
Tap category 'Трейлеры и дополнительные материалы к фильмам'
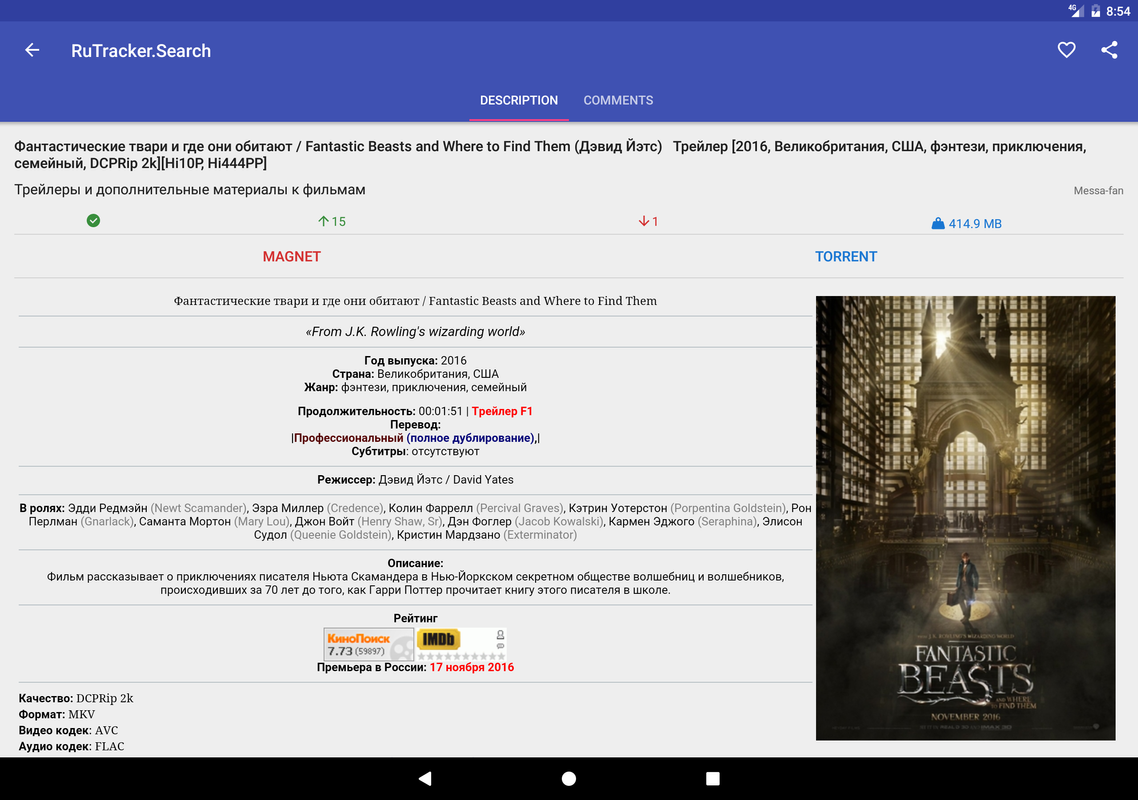click(190, 189)
